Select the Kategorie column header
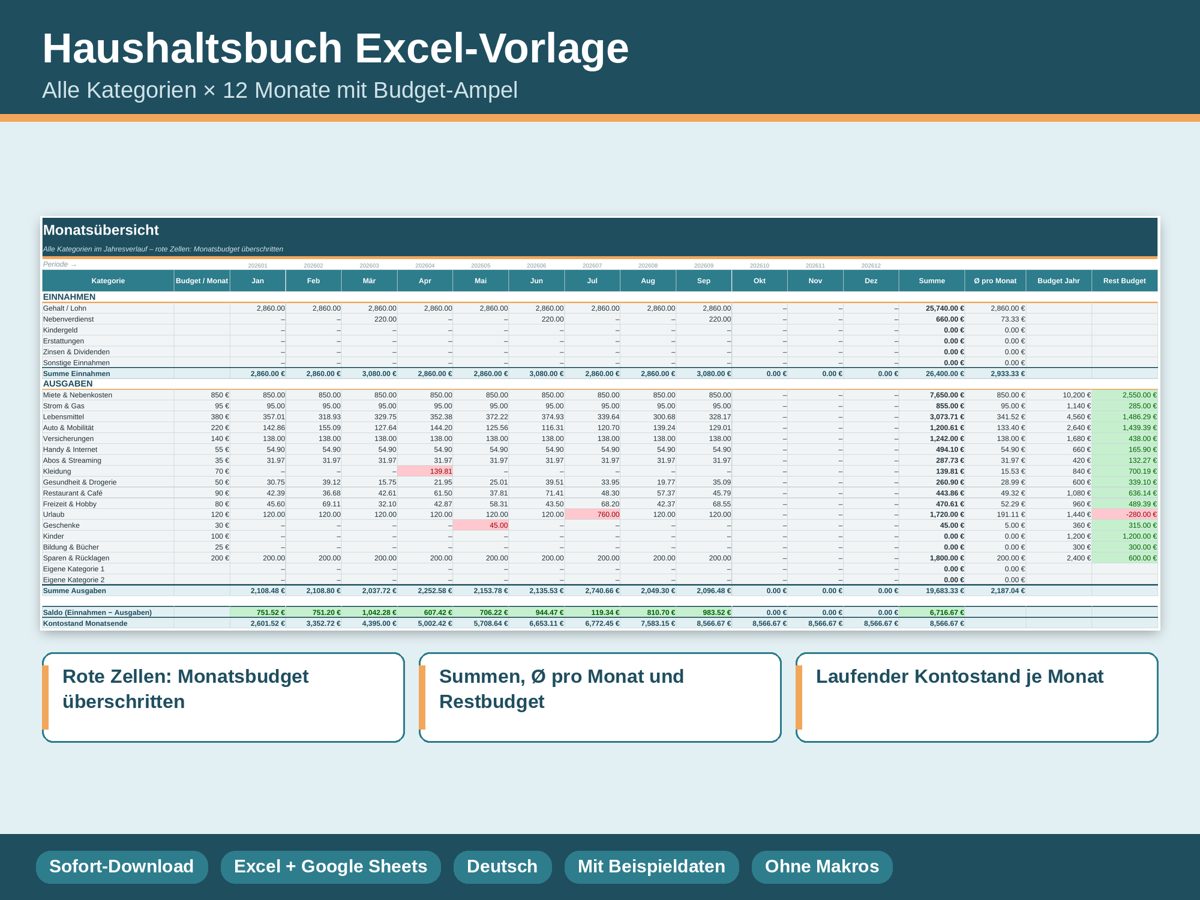1200x900 pixels. [x=108, y=281]
